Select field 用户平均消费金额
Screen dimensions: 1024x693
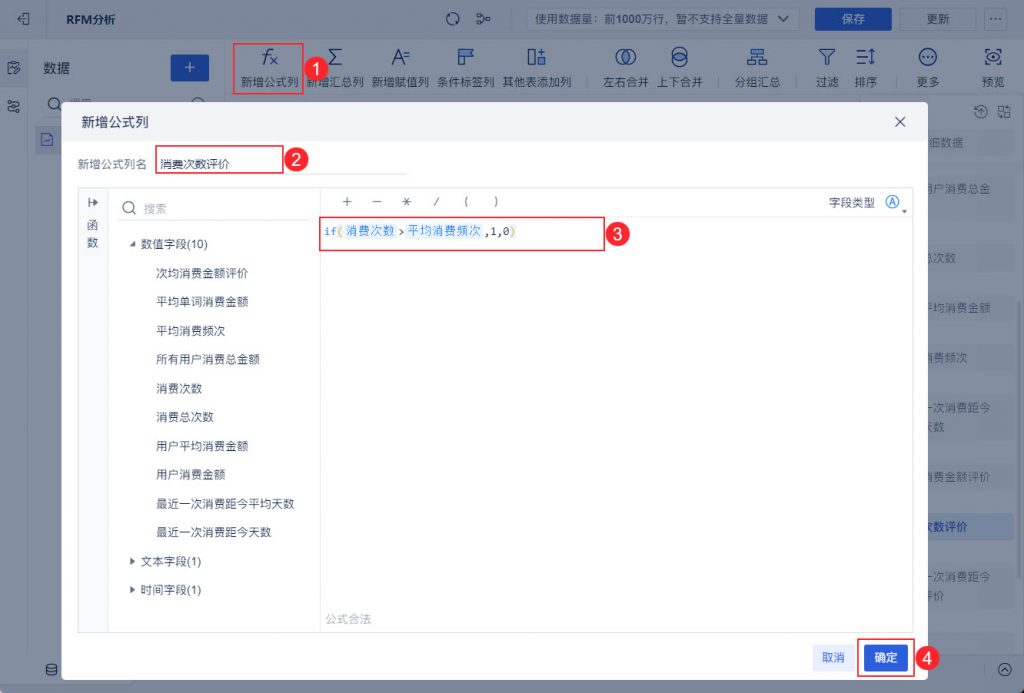(202, 446)
